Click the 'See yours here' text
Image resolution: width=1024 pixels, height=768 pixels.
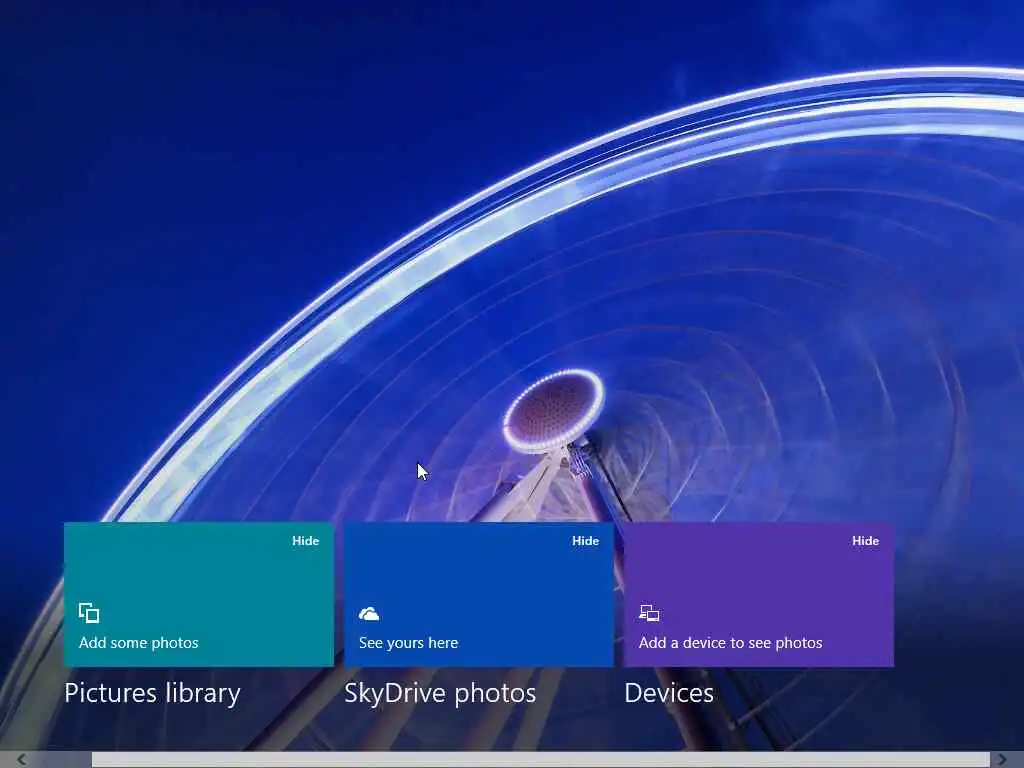click(408, 643)
